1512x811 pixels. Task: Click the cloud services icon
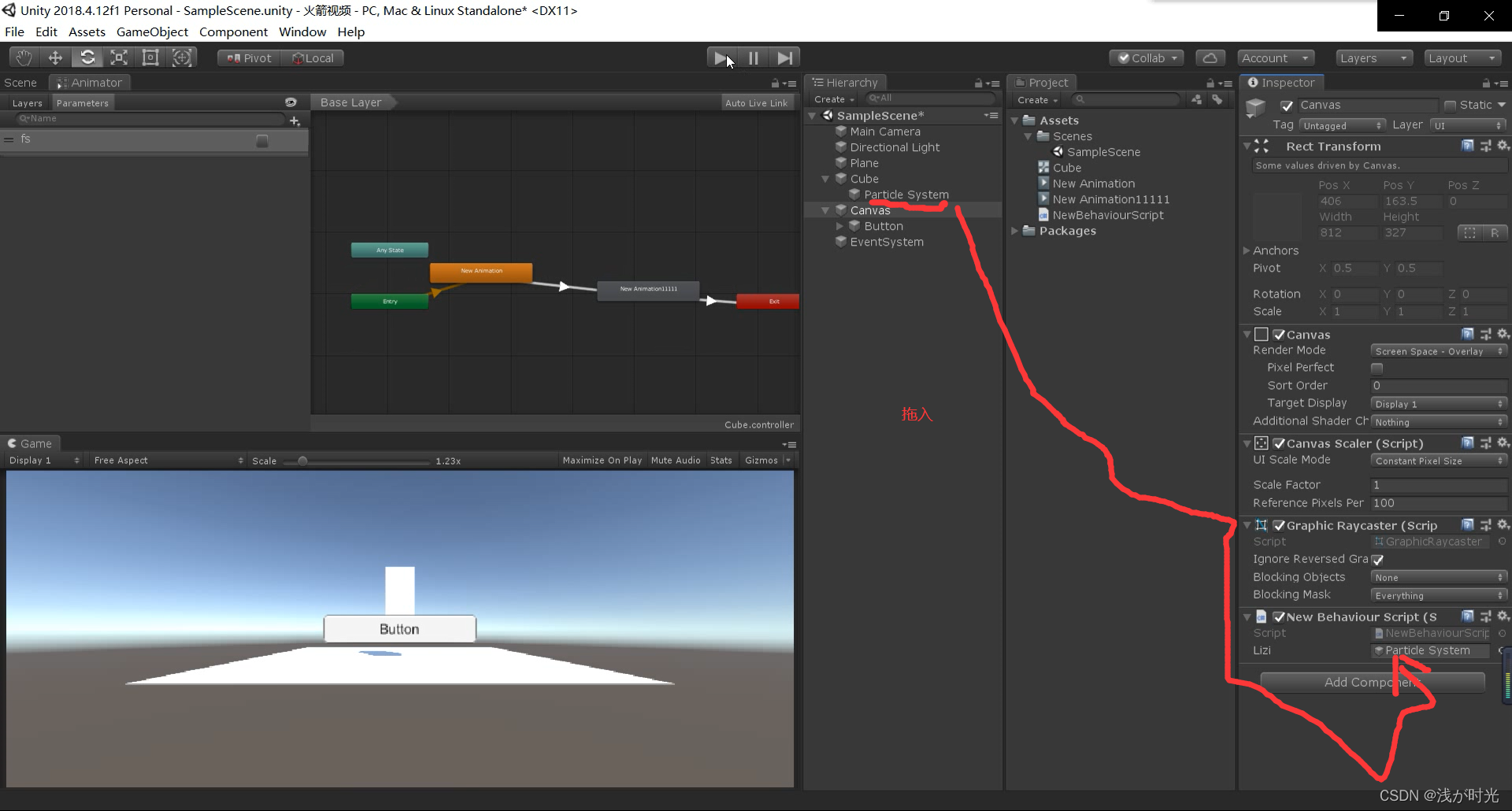1210,57
